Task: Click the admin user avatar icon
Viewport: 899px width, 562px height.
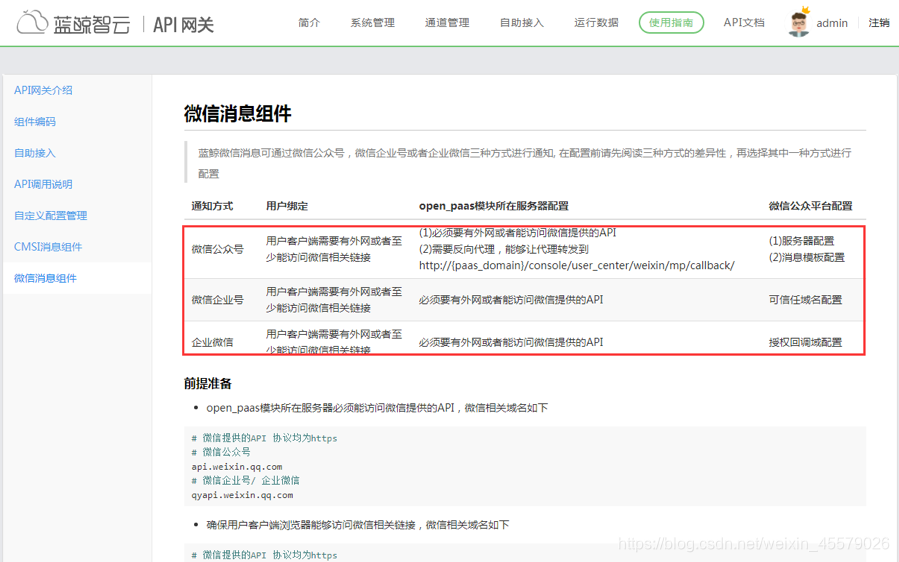Action: click(799, 22)
